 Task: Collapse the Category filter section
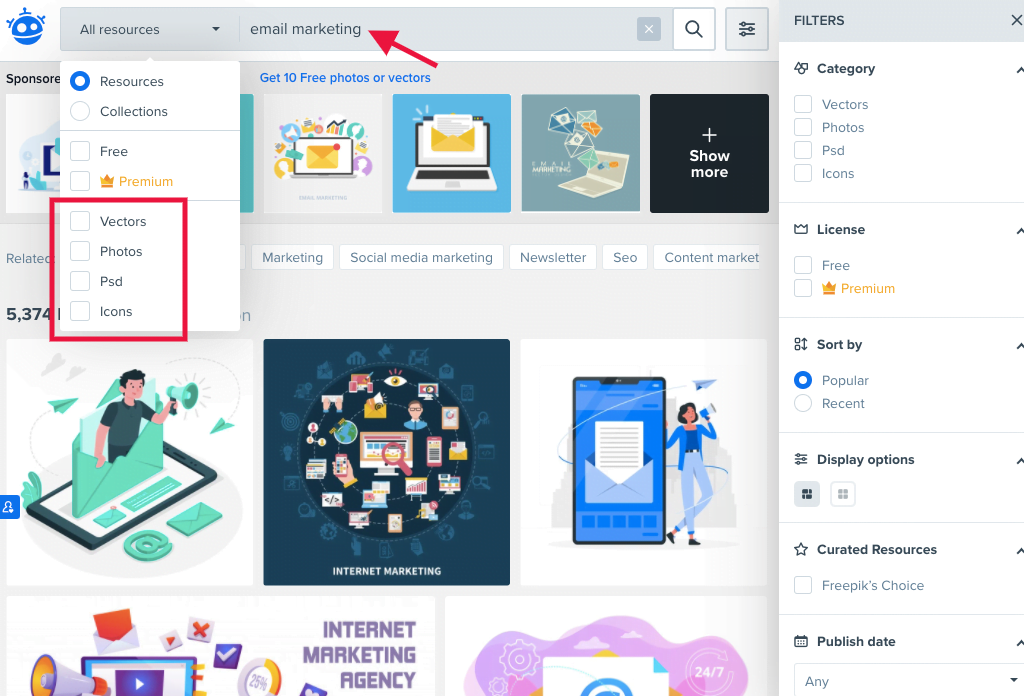pyautogui.click(x=1019, y=69)
